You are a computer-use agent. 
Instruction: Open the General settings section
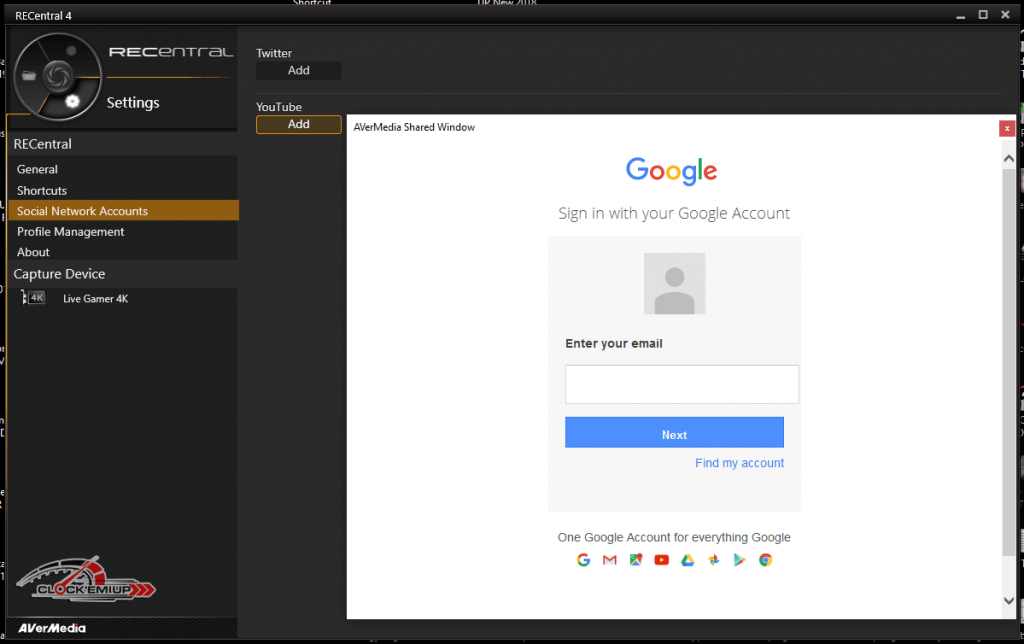[x=37, y=170]
